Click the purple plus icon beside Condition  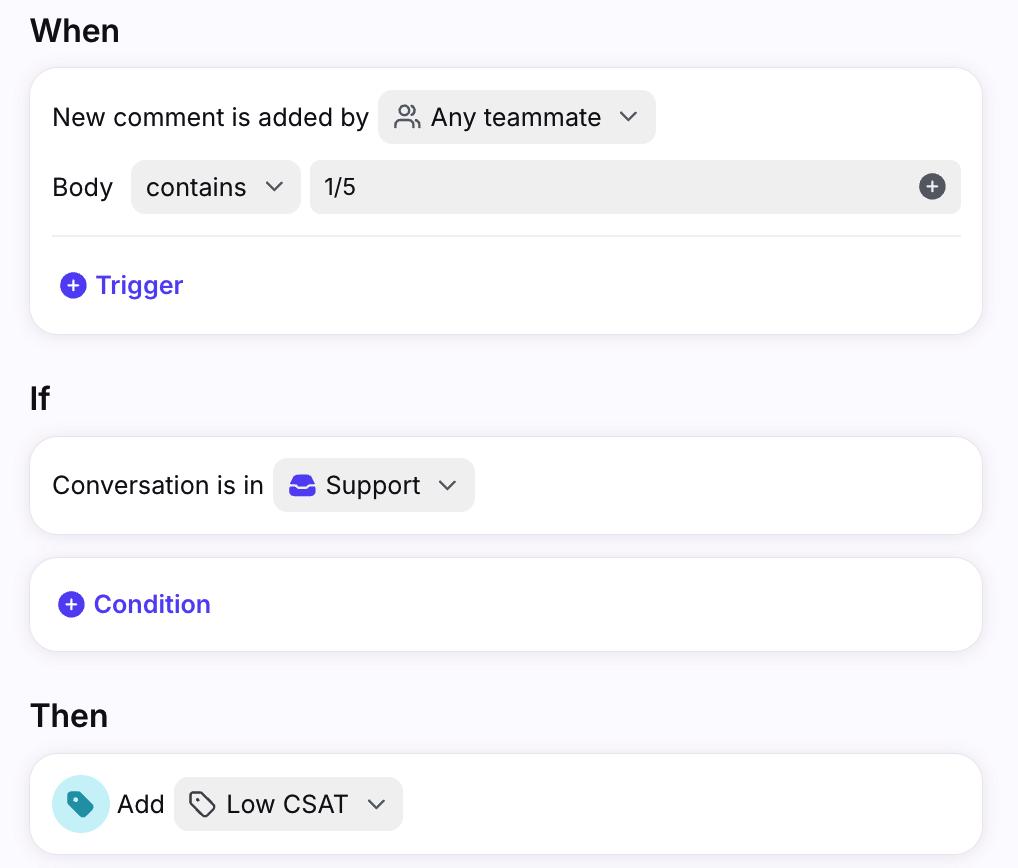(71, 605)
